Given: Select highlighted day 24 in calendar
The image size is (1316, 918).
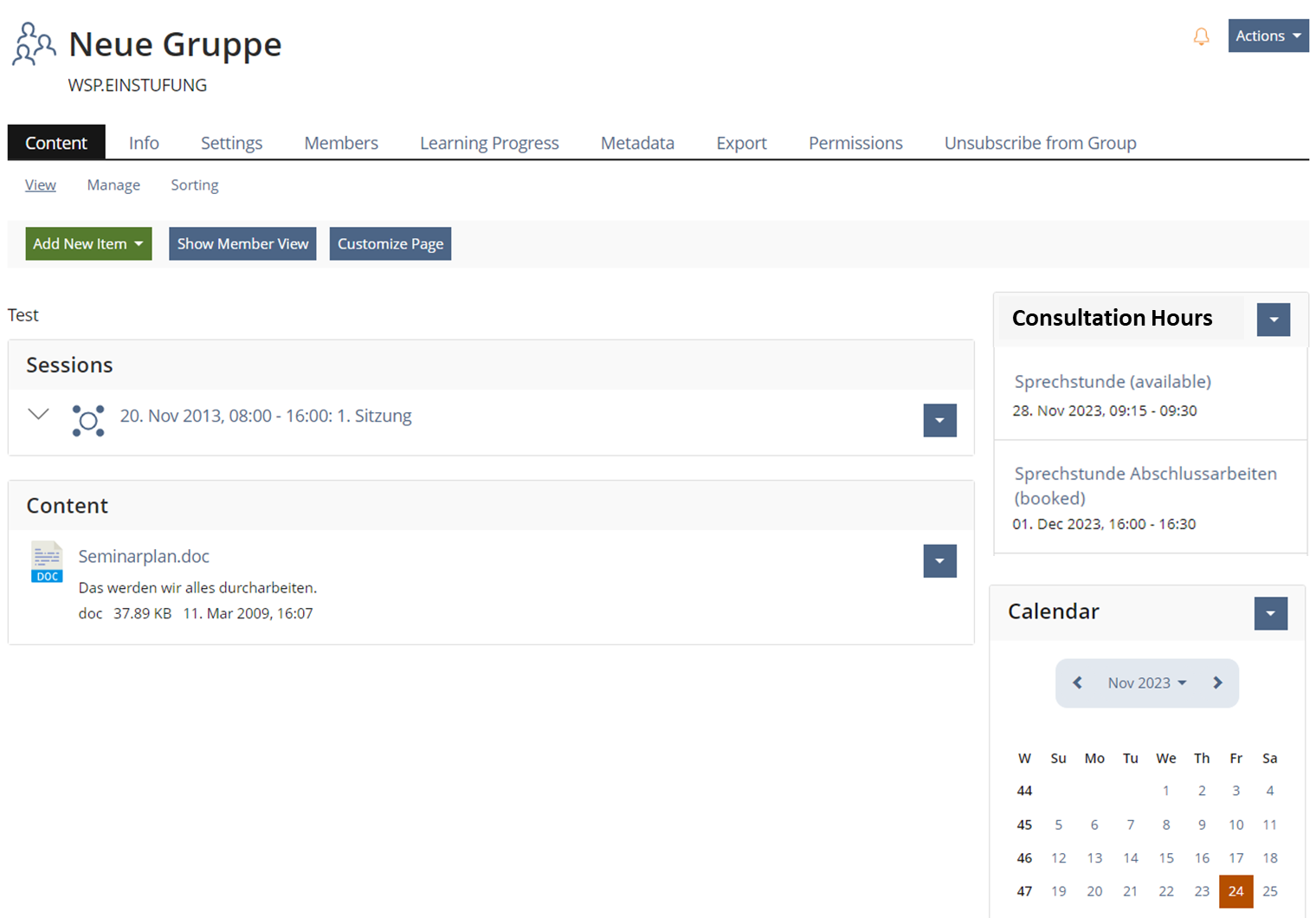Looking at the screenshot, I should [1235, 891].
